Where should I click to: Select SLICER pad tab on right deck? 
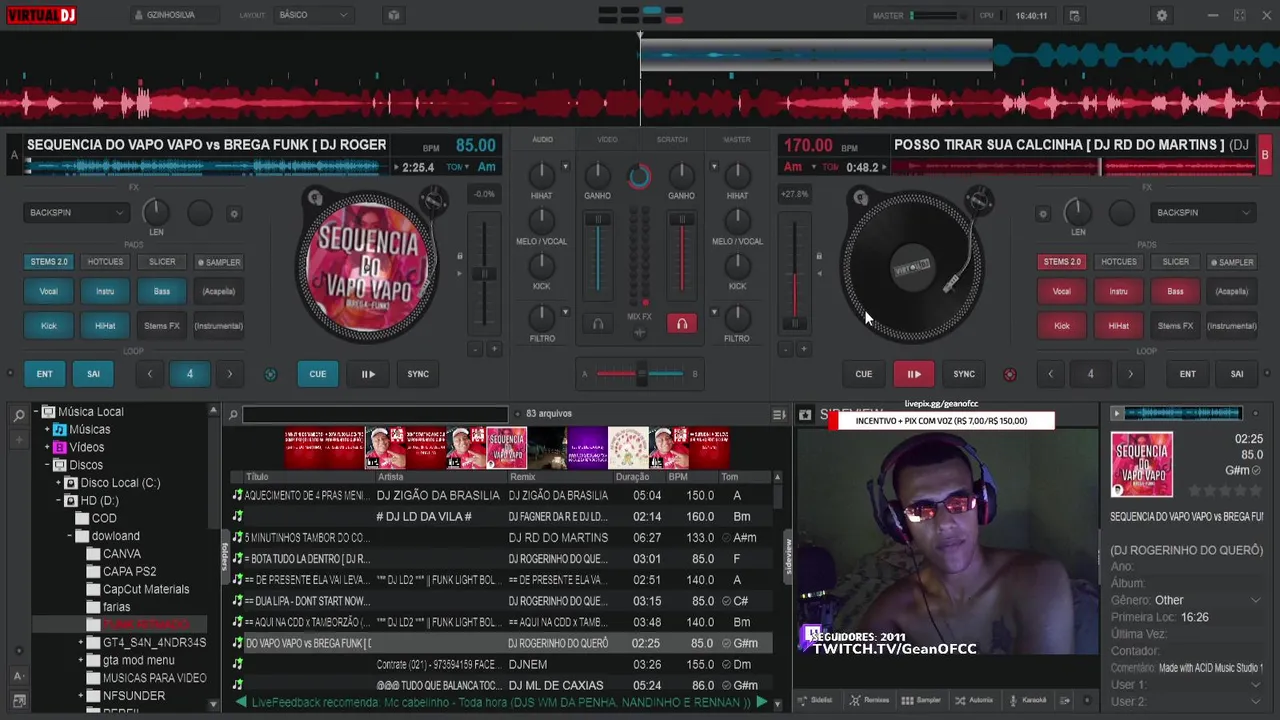click(x=1175, y=262)
